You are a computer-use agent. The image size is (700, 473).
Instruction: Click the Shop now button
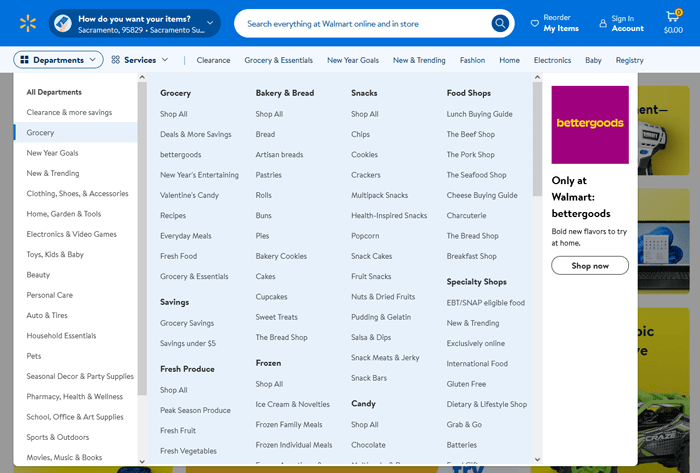(590, 266)
